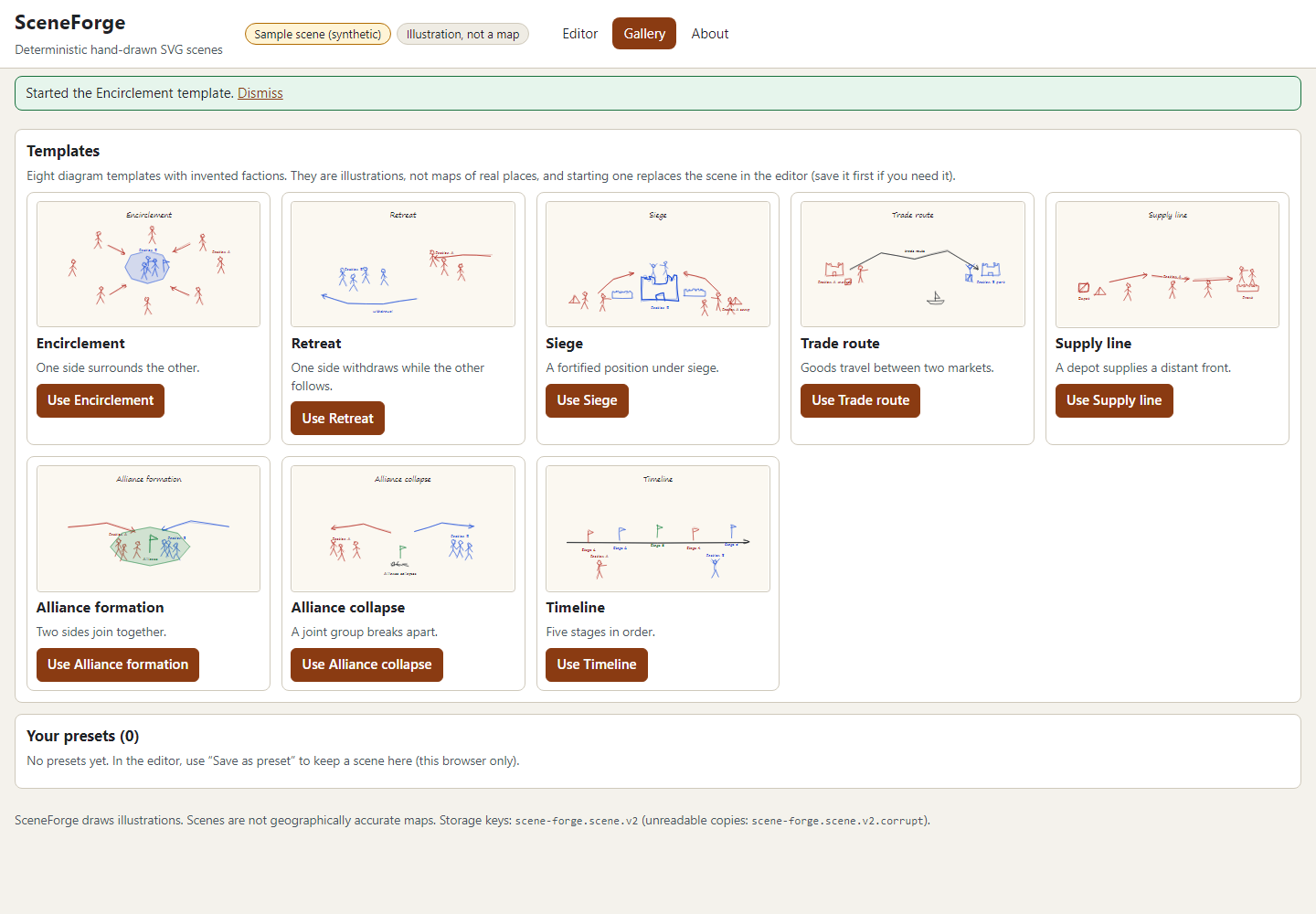Click Use Siege button
Image resolution: width=1316 pixels, height=914 pixels.
click(587, 400)
